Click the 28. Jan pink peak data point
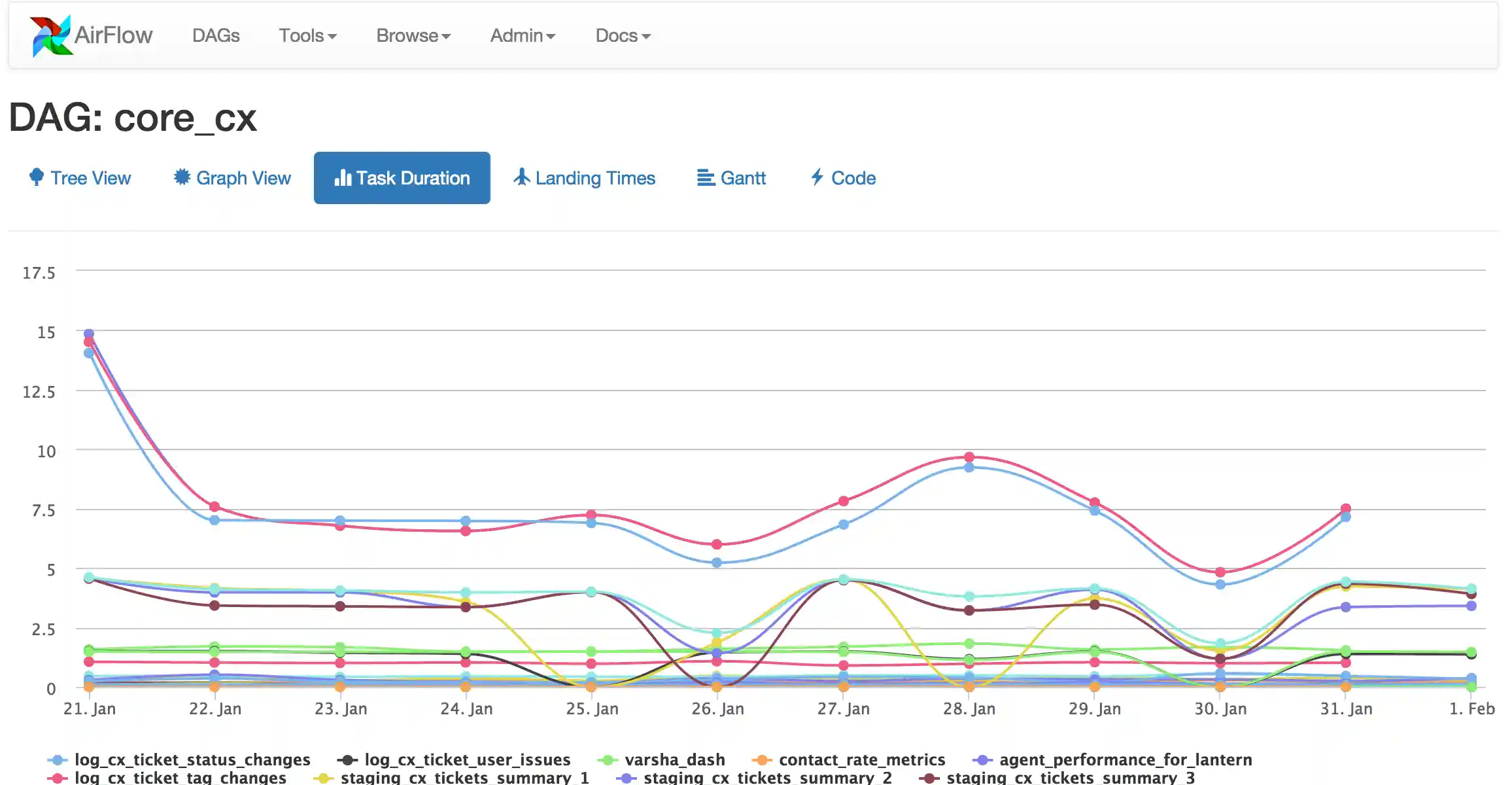Screen dimensions: 1512x785 [969, 457]
